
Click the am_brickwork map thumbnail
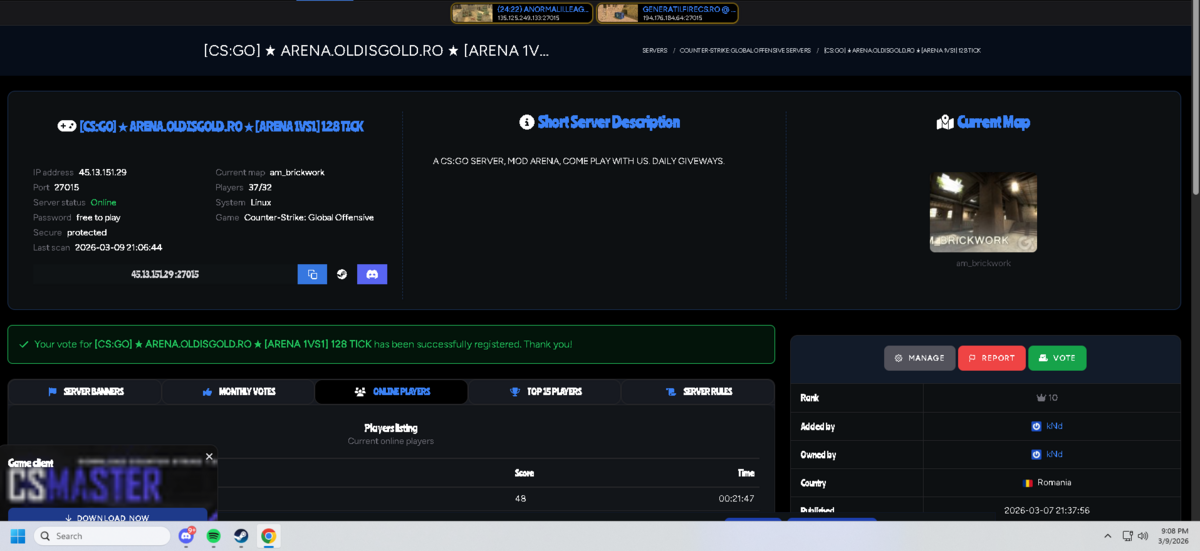(x=983, y=212)
